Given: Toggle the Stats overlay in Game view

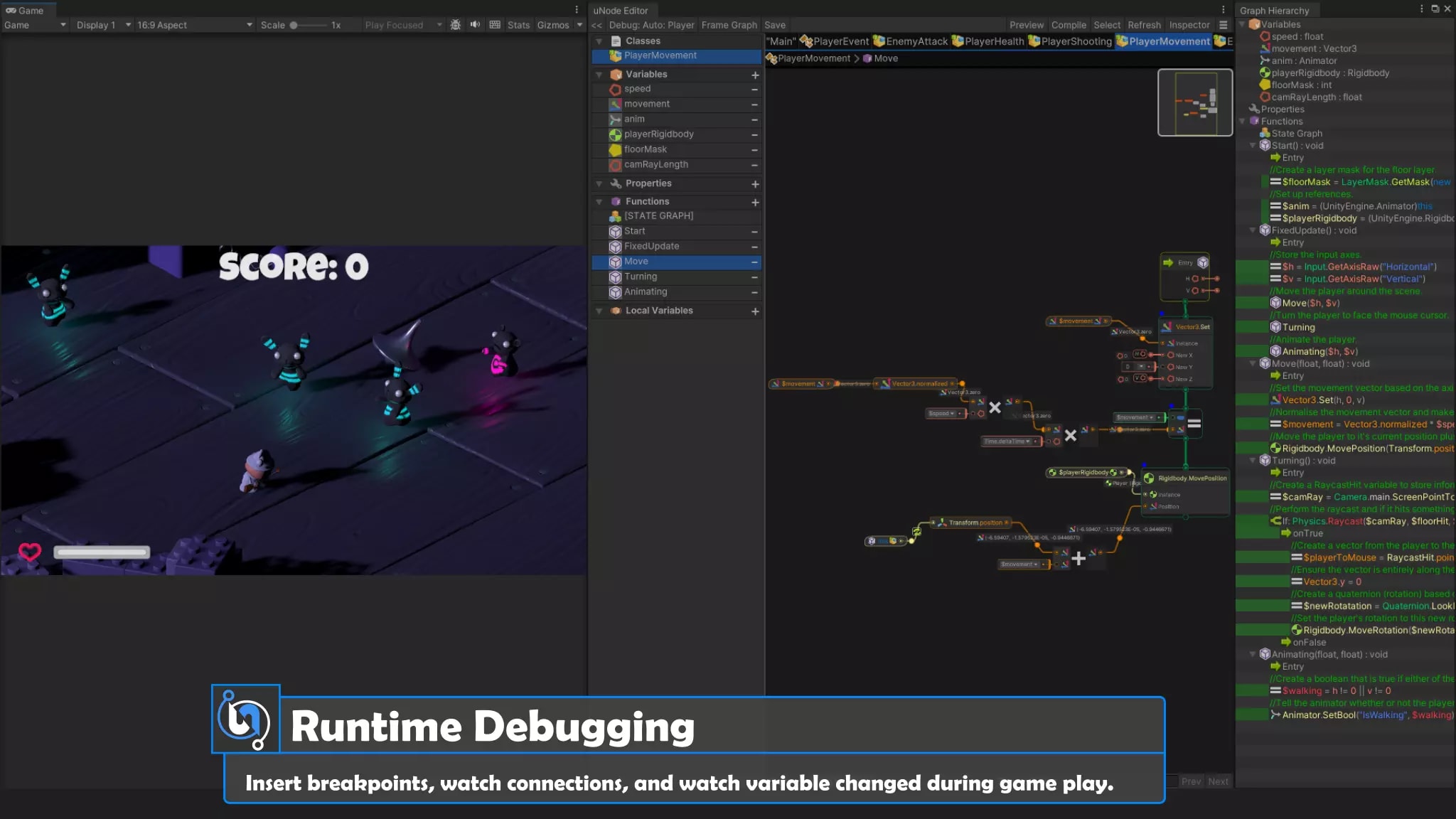Looking at the screenshot, I should coord(518,25).
